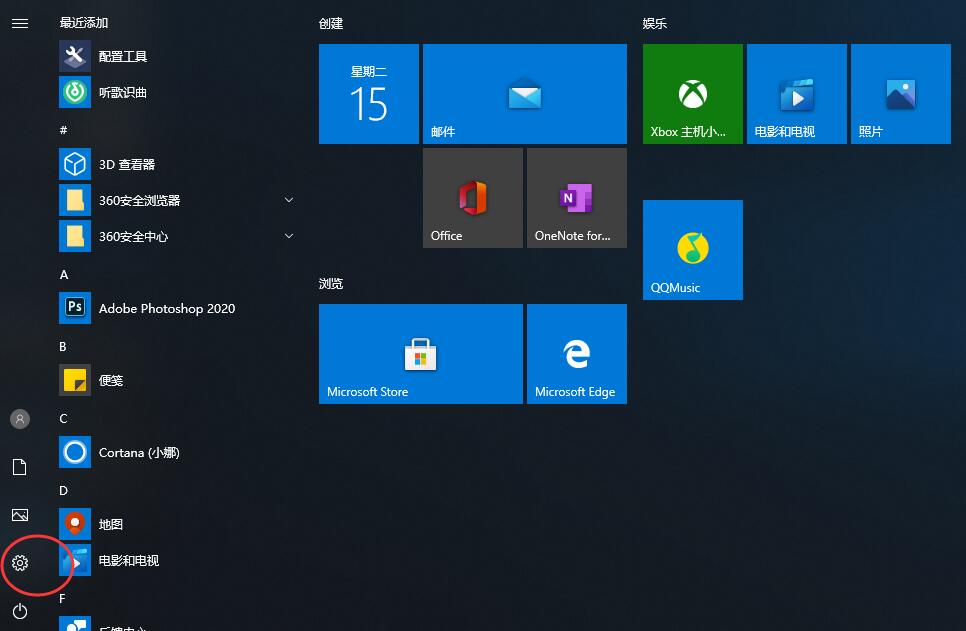Screen dimensions: 966x631
Task: Launch Adobe Photoshop 2020 from app list
Action: pos(166,308)
